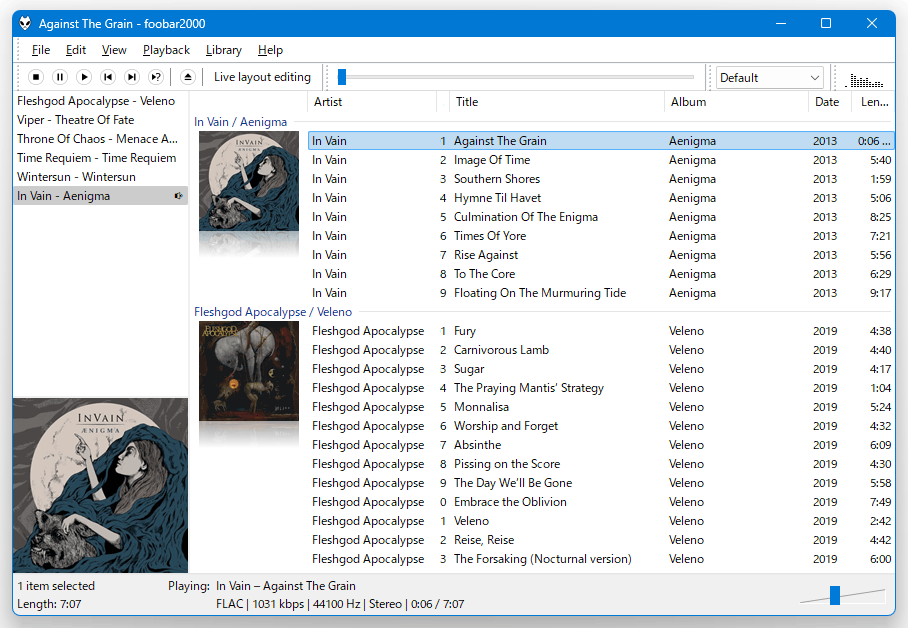Open the Library menu
The image size is (908, 628).
224,50
